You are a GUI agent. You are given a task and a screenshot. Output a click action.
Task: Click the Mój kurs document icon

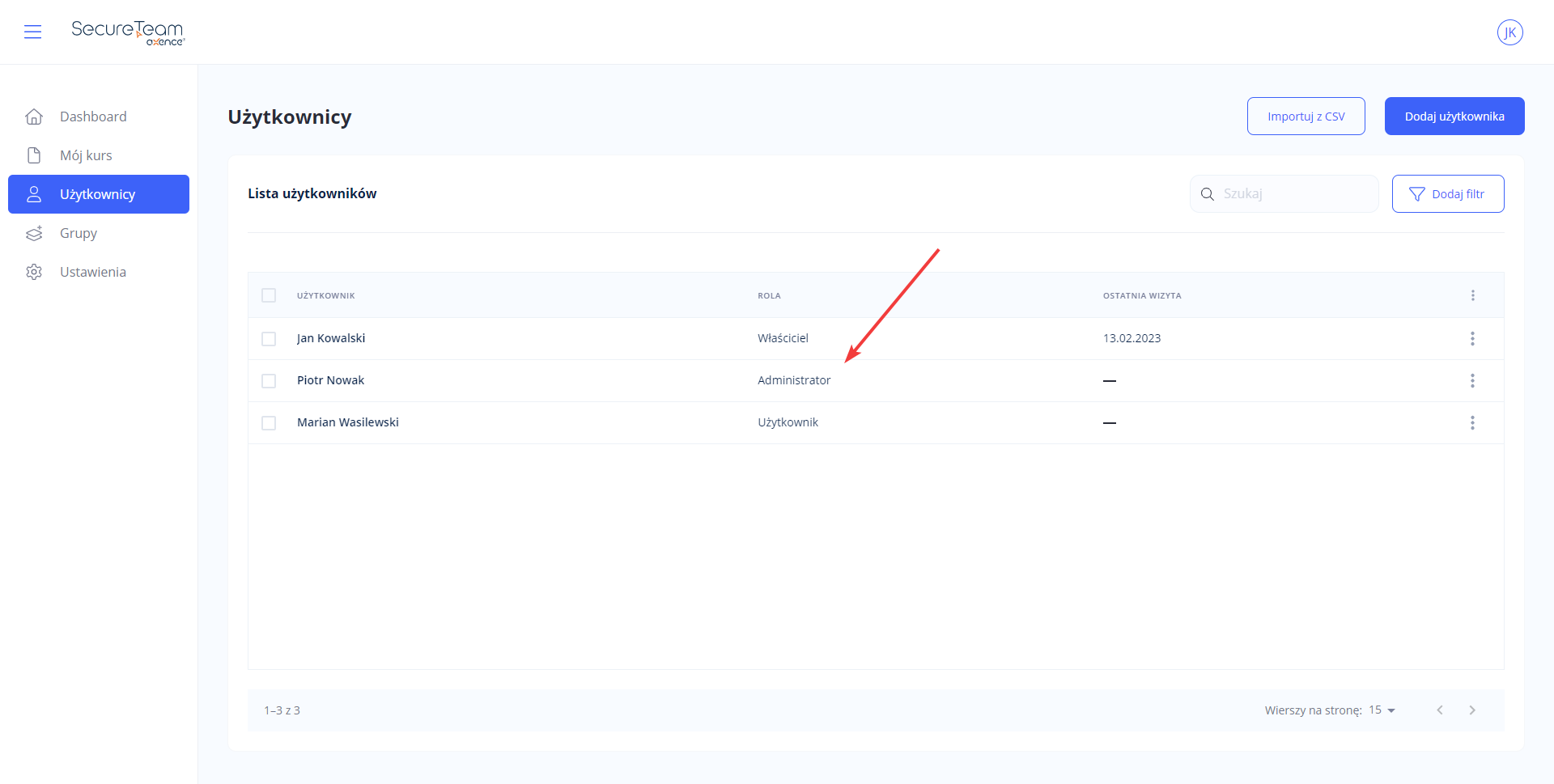click(34, 155)
